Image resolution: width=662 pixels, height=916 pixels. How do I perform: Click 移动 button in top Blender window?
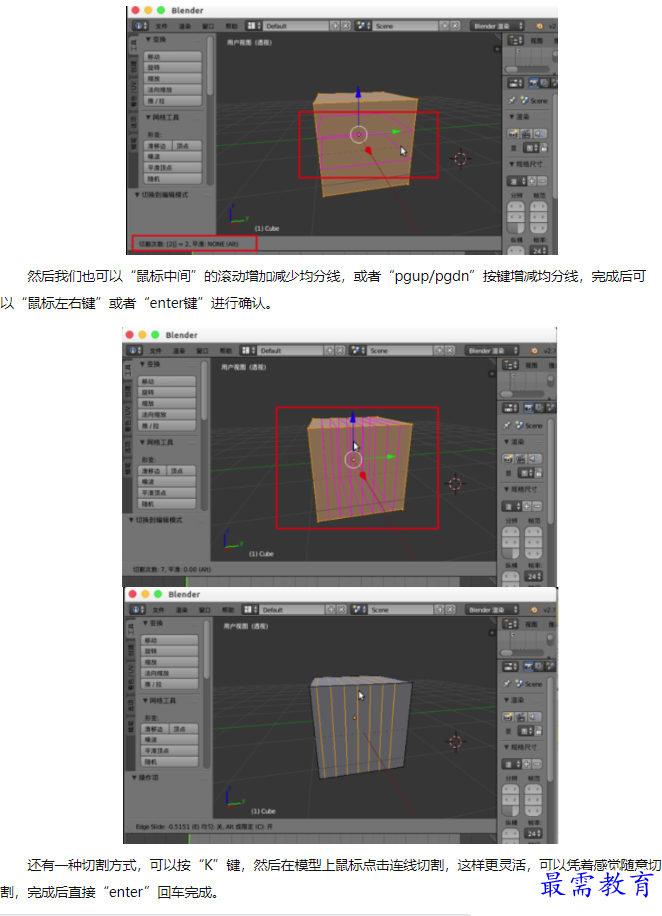point(172,57)
